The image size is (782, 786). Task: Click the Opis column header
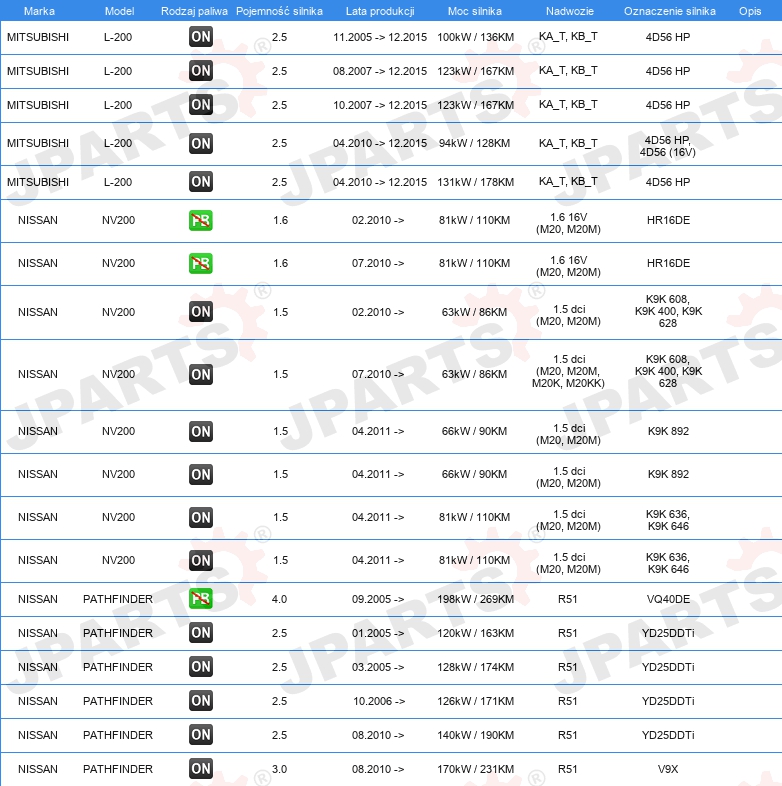(x=750, y=11)
